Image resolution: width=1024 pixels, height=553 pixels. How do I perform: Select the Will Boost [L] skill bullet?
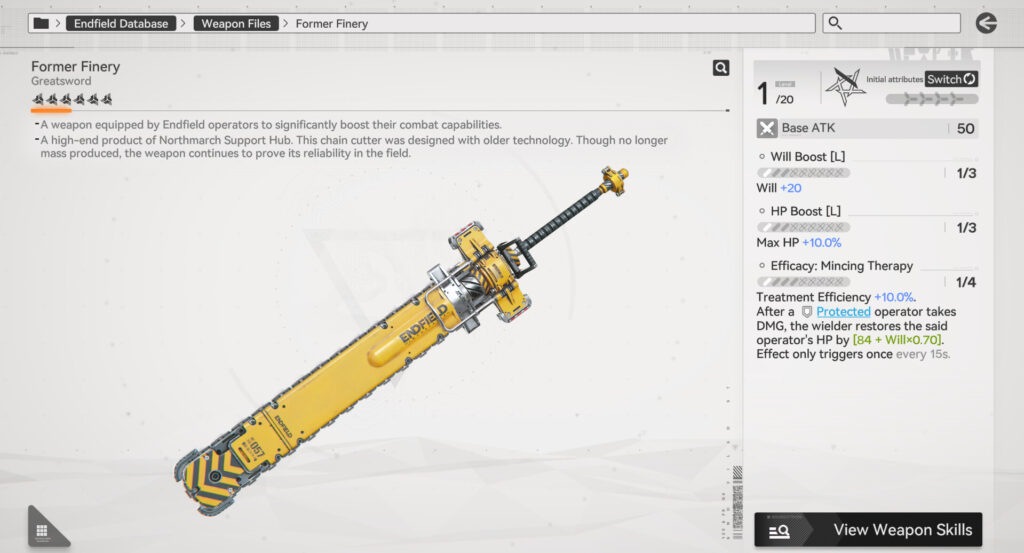point(762,157)
